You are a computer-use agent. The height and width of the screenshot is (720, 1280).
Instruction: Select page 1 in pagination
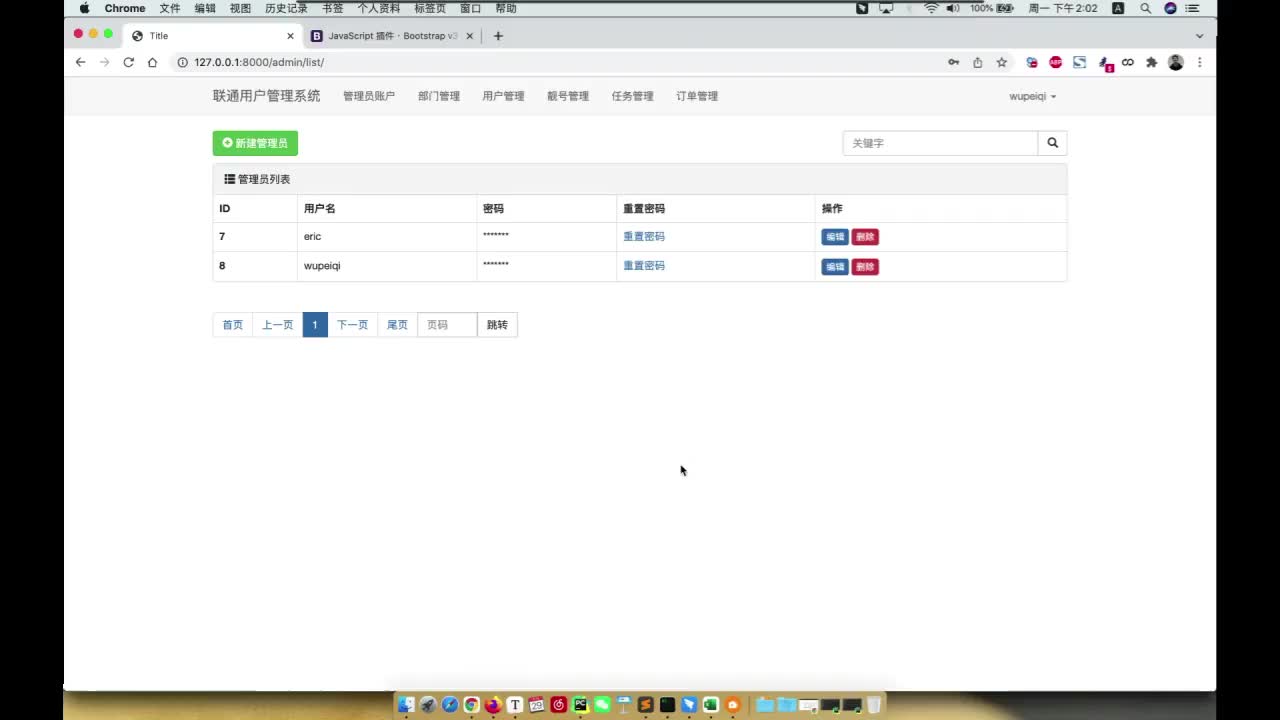315,325
